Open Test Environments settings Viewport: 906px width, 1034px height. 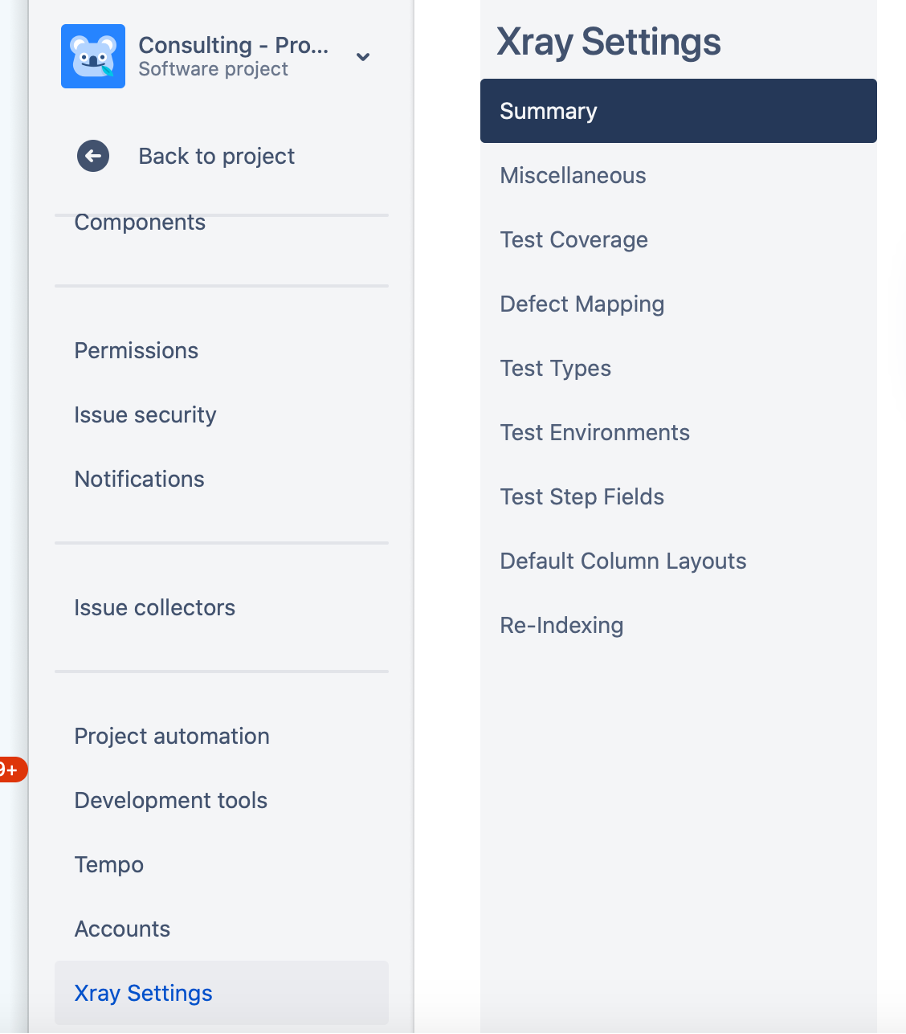coord(595,432)
